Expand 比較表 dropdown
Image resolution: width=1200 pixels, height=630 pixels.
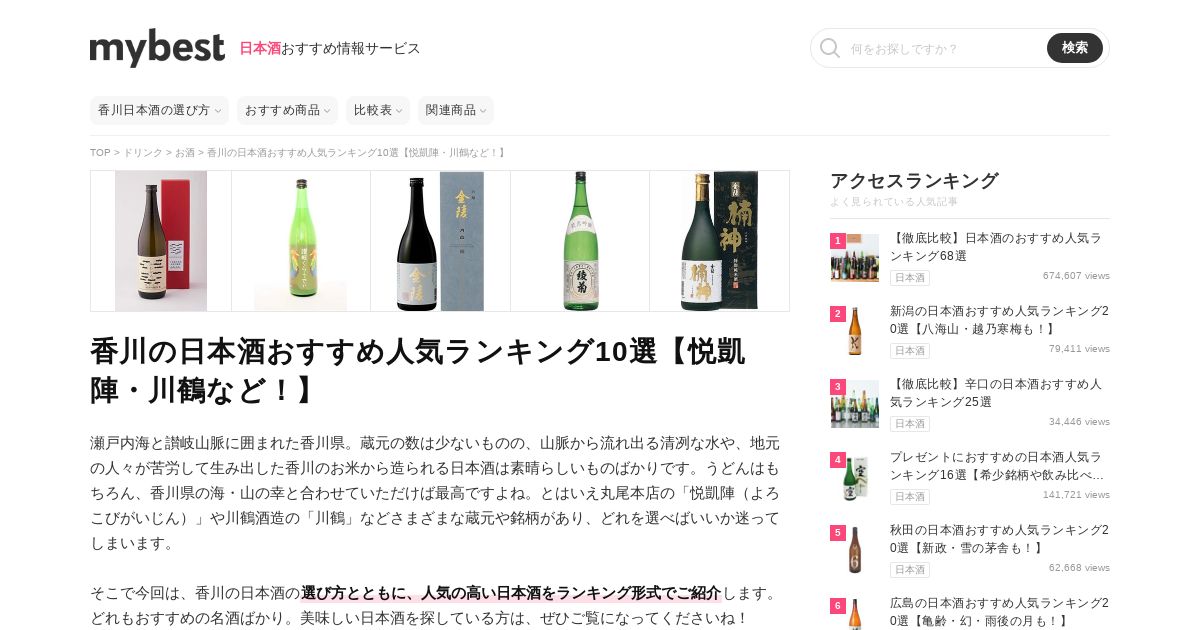pos(378,110)
